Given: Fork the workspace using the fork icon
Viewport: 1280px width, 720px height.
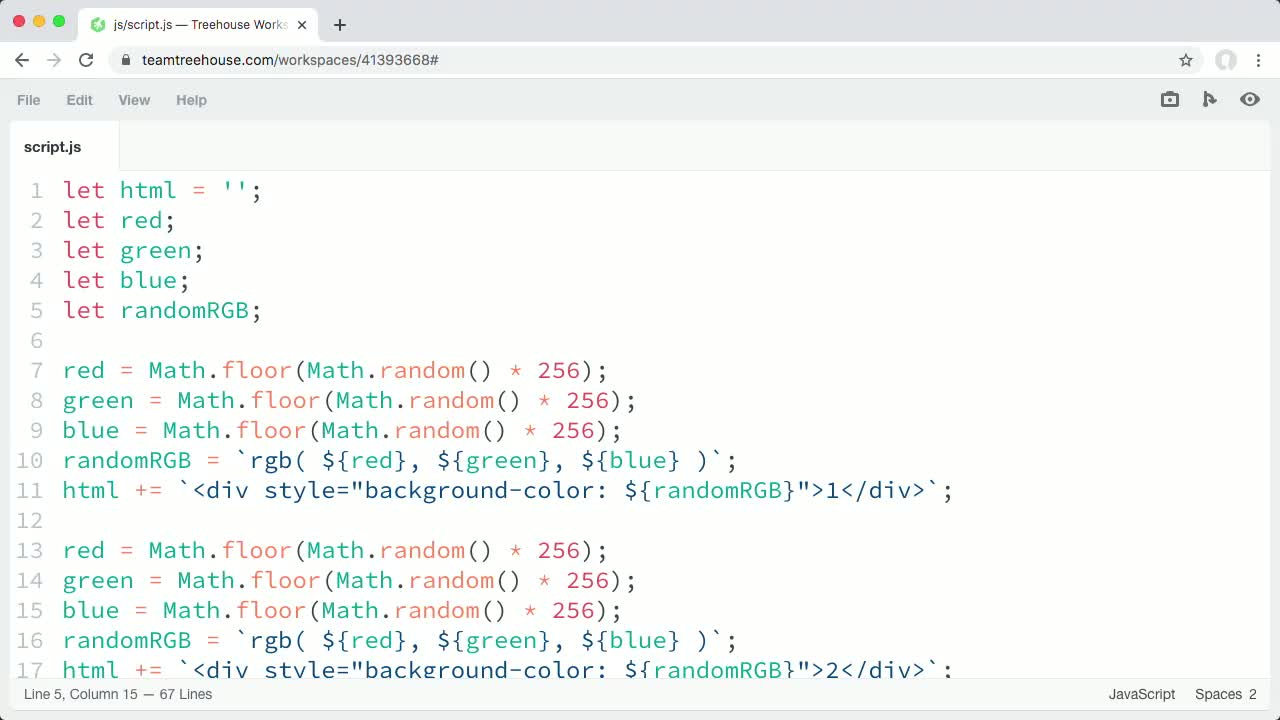Looking at the screenshot, I should click(1209, 100).
